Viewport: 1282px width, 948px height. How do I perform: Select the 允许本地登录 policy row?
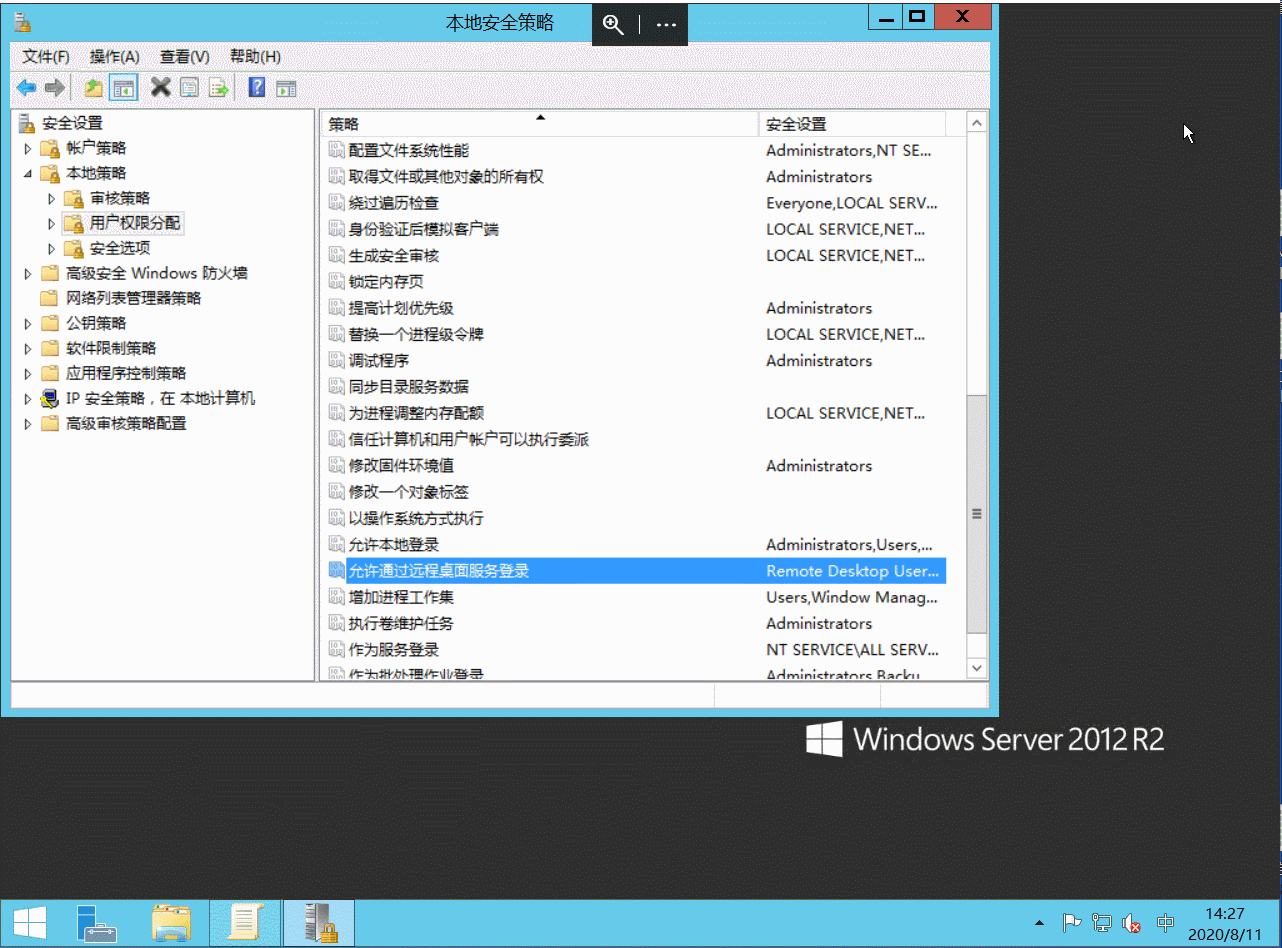click(x=393, y=545)
